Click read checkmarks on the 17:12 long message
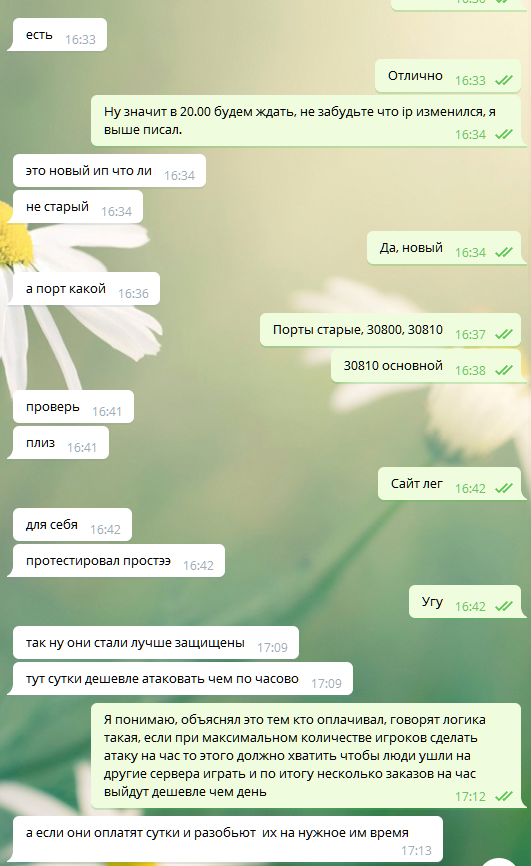The height and width of the screenshot is (866, 531). coord(503,796)
